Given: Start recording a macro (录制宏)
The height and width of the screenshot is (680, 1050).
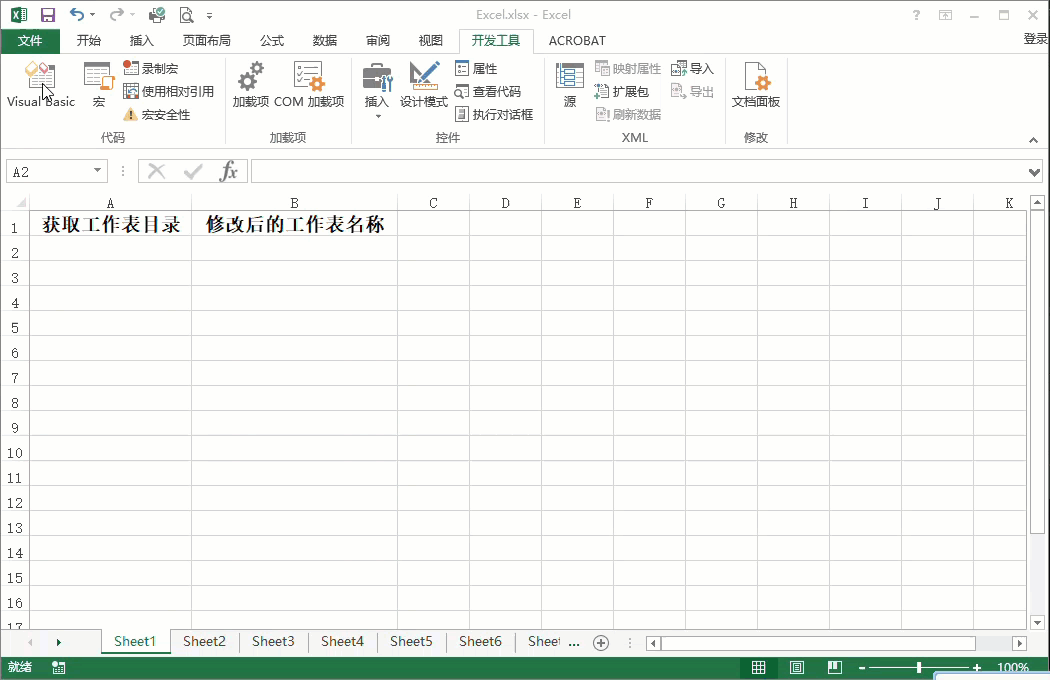Looking at the screenshot, I should 151,68.
